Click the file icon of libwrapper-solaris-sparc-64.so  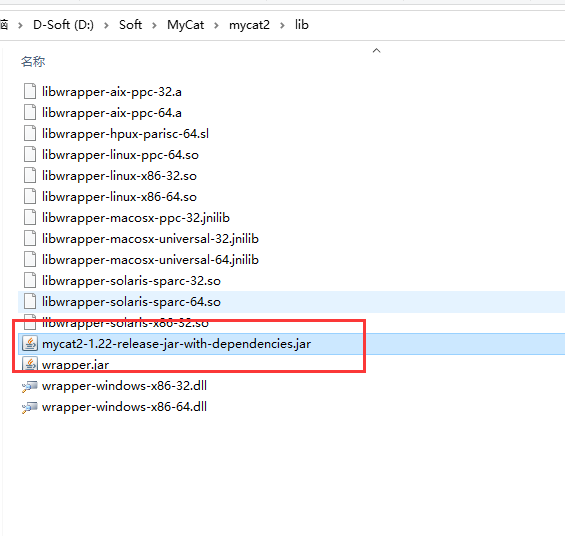[30, 301]
